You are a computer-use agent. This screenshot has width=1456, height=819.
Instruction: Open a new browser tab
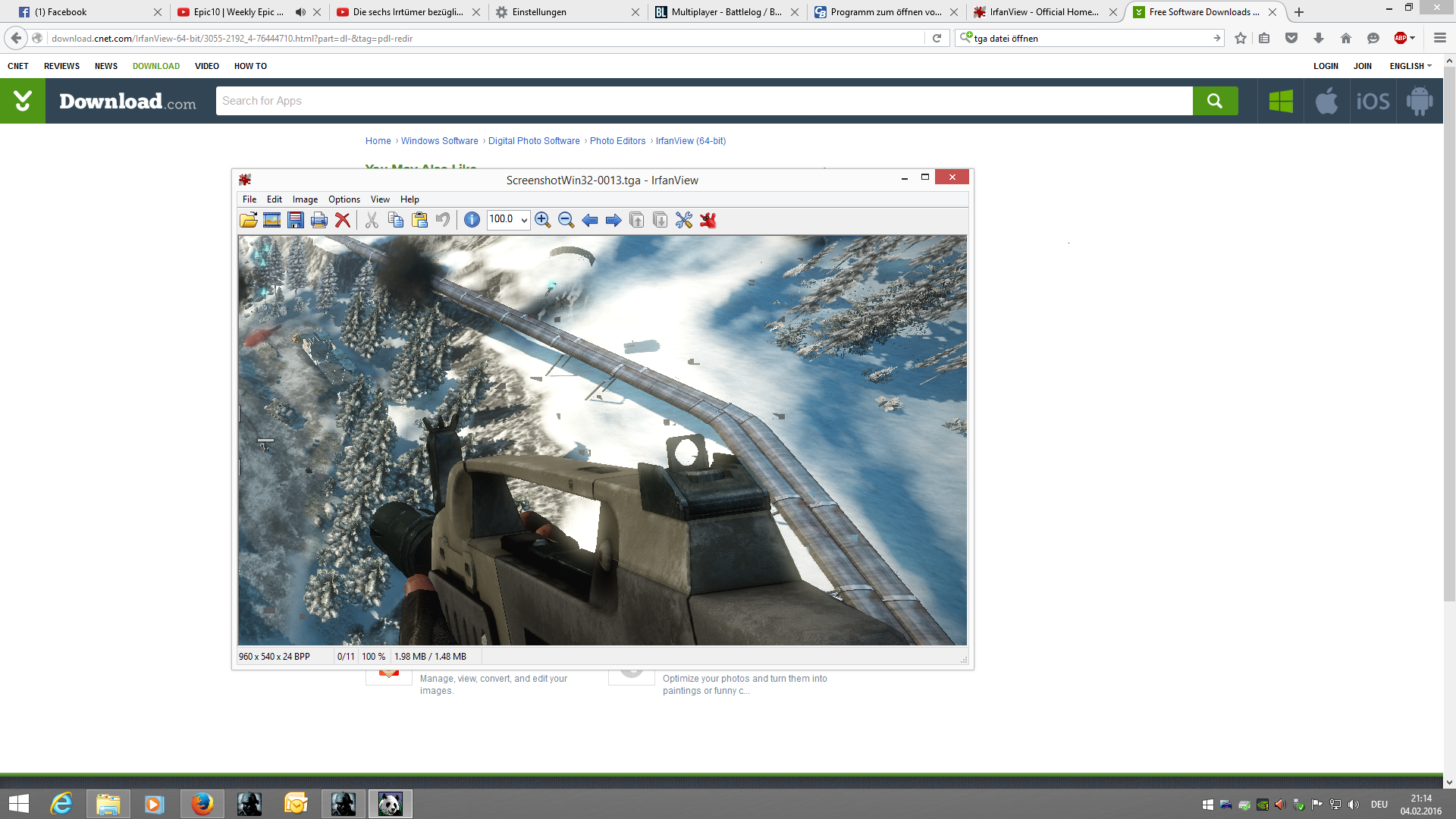[1299, 12]
